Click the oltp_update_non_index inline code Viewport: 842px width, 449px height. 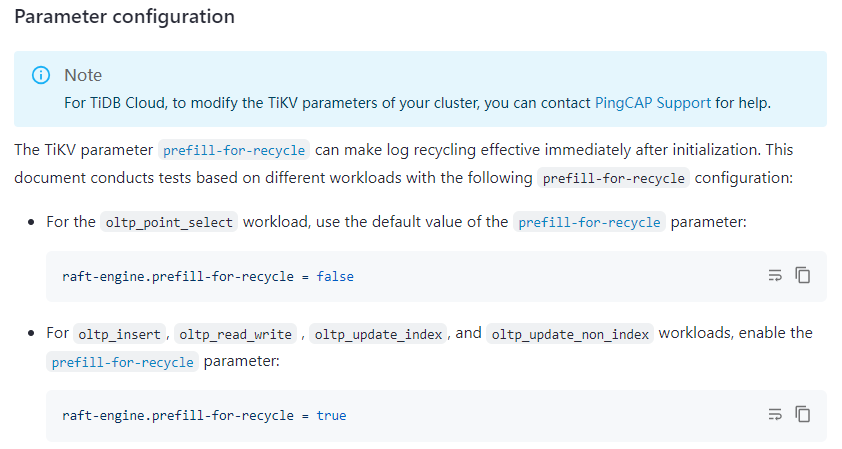(x=570, y=334)
